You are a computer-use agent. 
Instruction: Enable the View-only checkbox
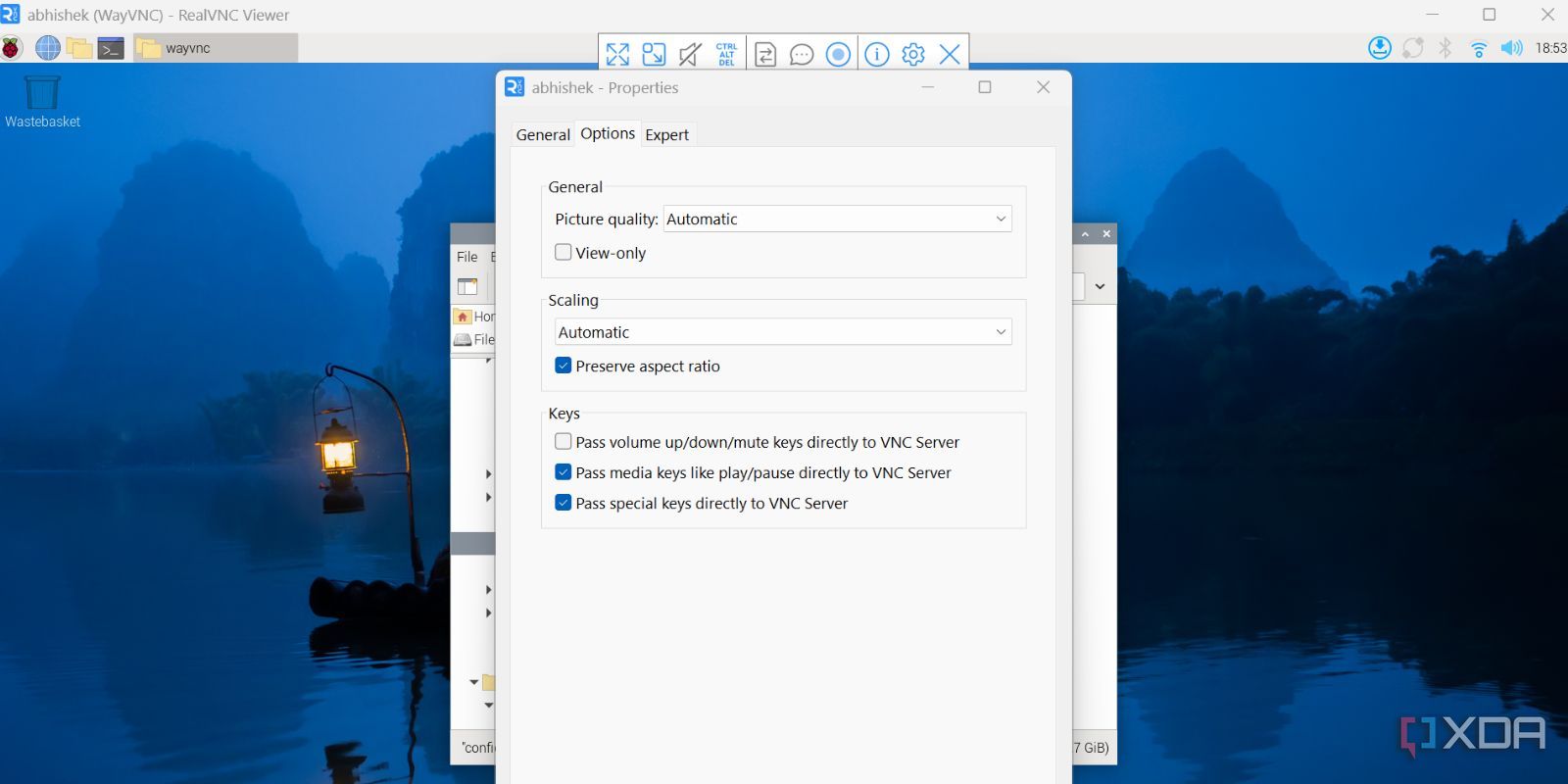563,252
